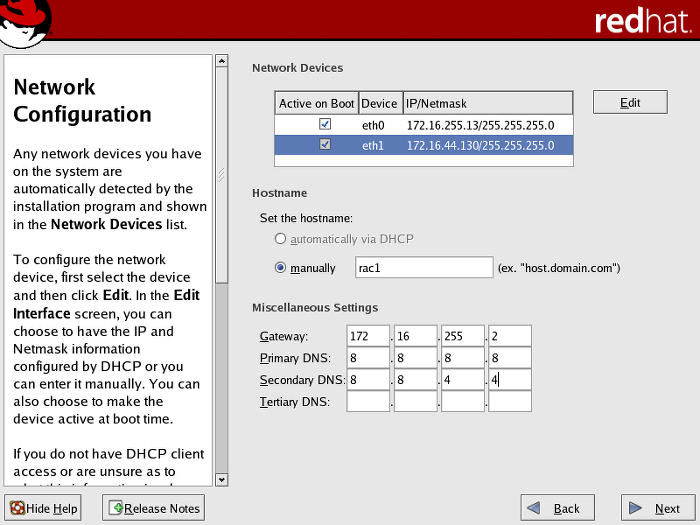The height and width of the screenshot is (525, 700).
Task: Click Tertiary DNS fourth octet field
Action: coord(510,401)
